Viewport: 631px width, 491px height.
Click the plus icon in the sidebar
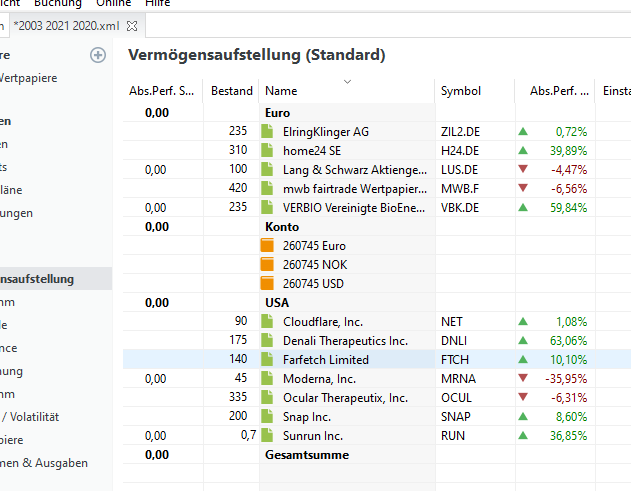[x=98, y=55]
